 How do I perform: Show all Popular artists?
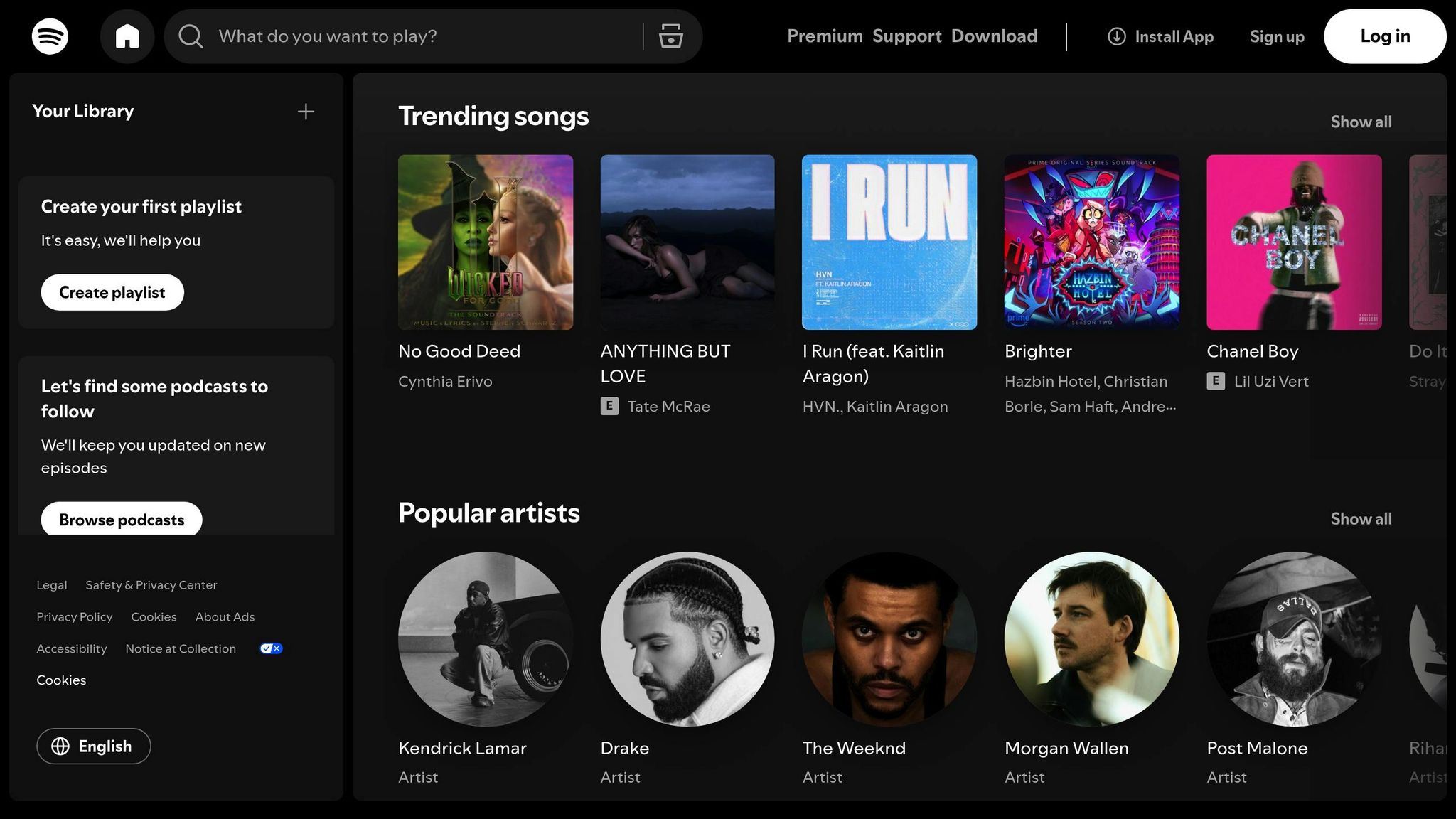(1360, 518)
